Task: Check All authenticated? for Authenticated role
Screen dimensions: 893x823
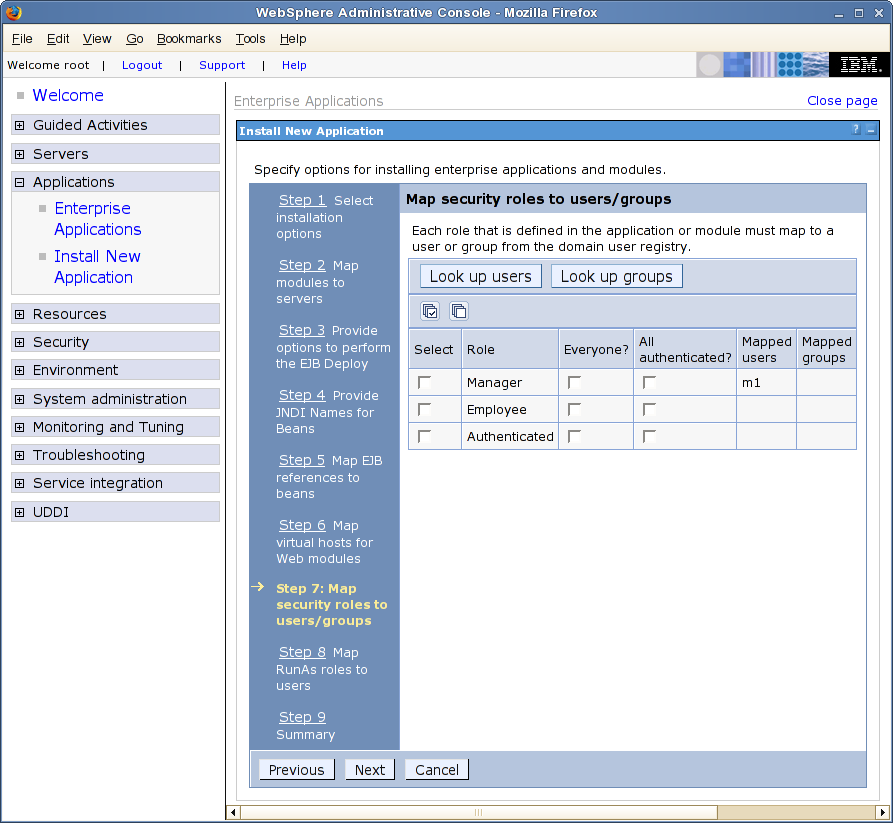Action: click(649, 437)
